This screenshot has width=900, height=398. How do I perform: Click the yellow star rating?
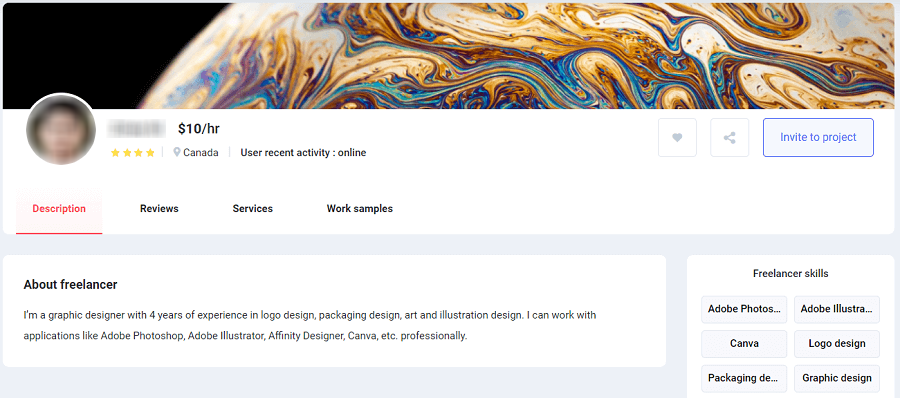tap(133, 153)
